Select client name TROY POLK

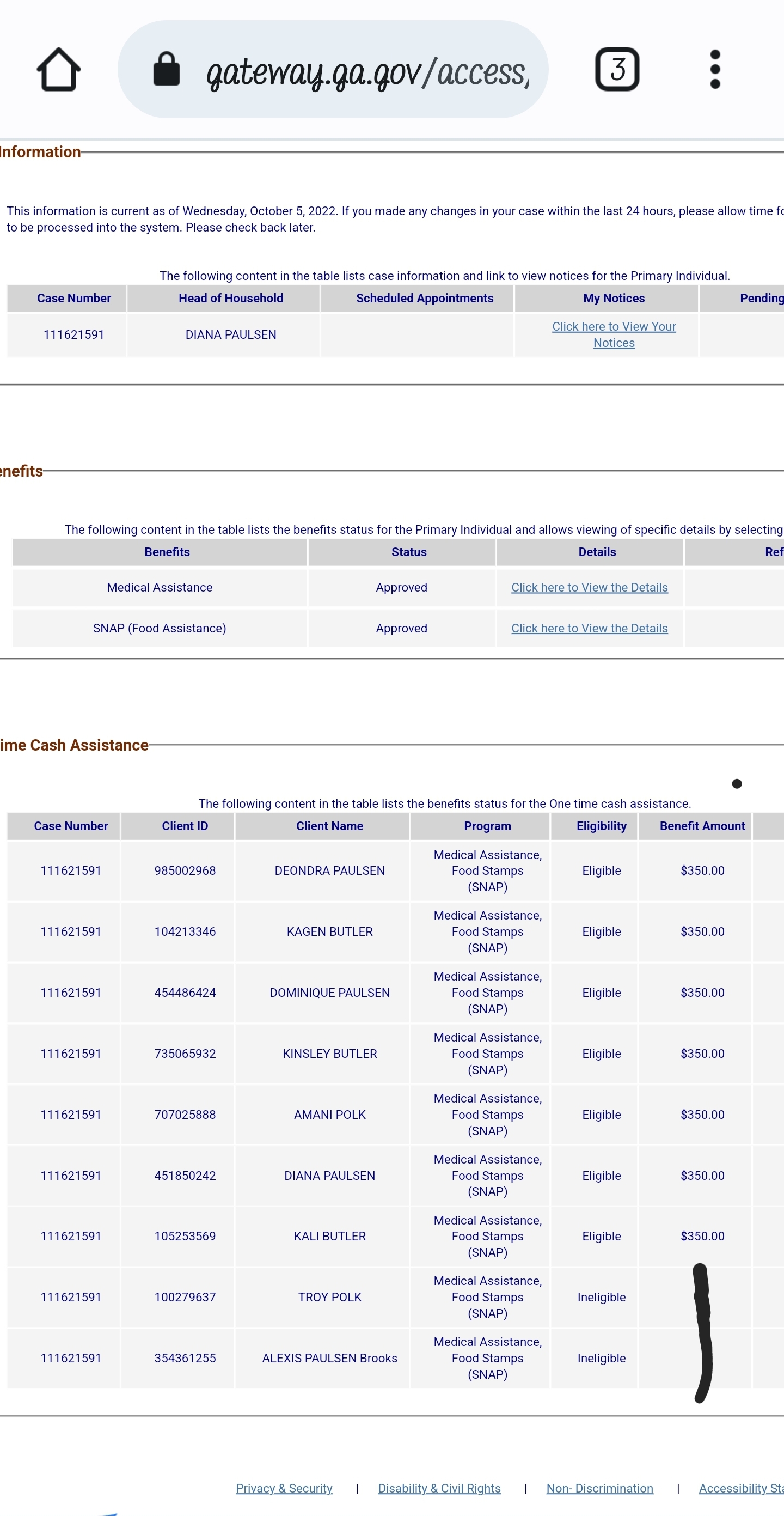click(329, 1298)
